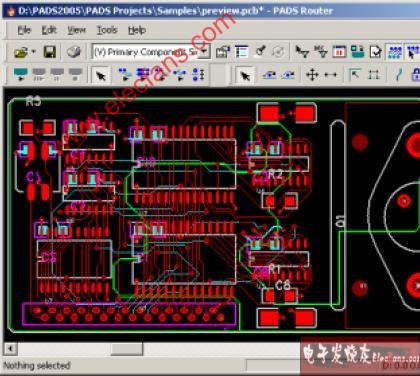
Task: Click the four-way Move arrows icon
Action: [312, 75]
